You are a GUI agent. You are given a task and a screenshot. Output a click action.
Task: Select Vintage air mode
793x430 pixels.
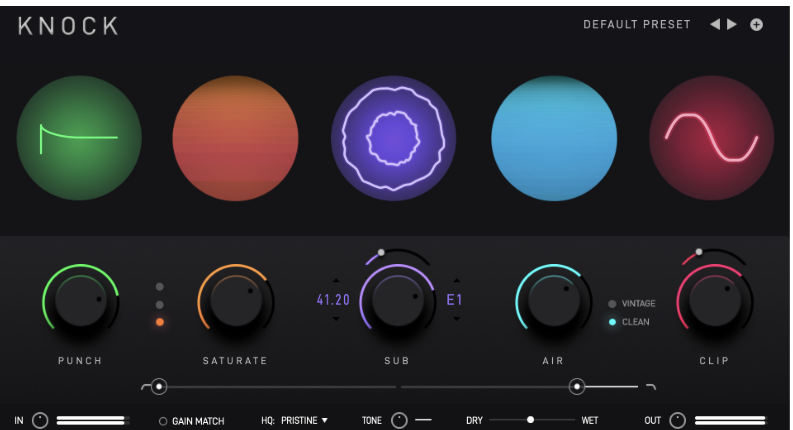[613, 304]
